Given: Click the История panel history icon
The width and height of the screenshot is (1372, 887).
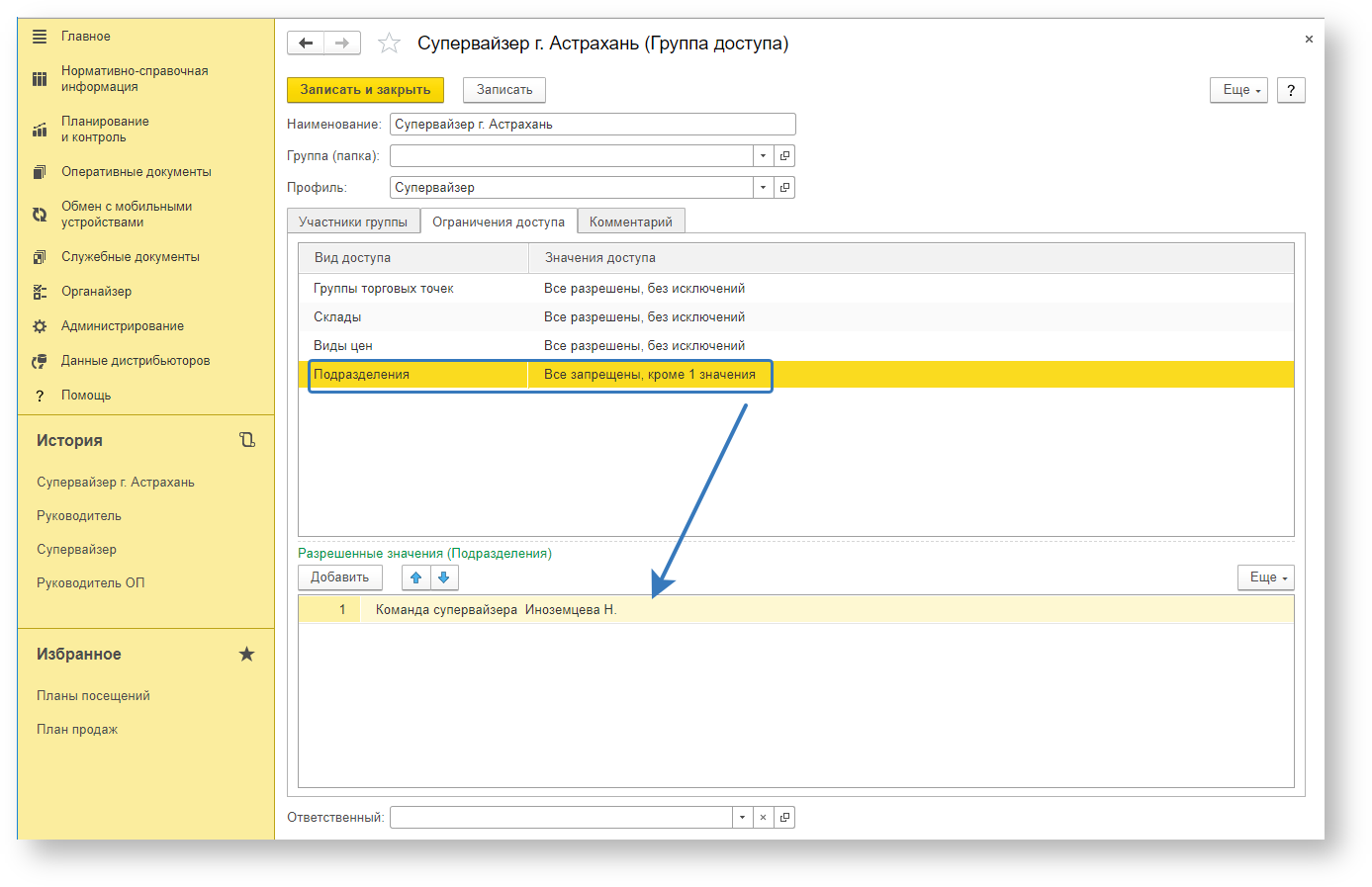Looking at the screenshot, I should (247, 440).
